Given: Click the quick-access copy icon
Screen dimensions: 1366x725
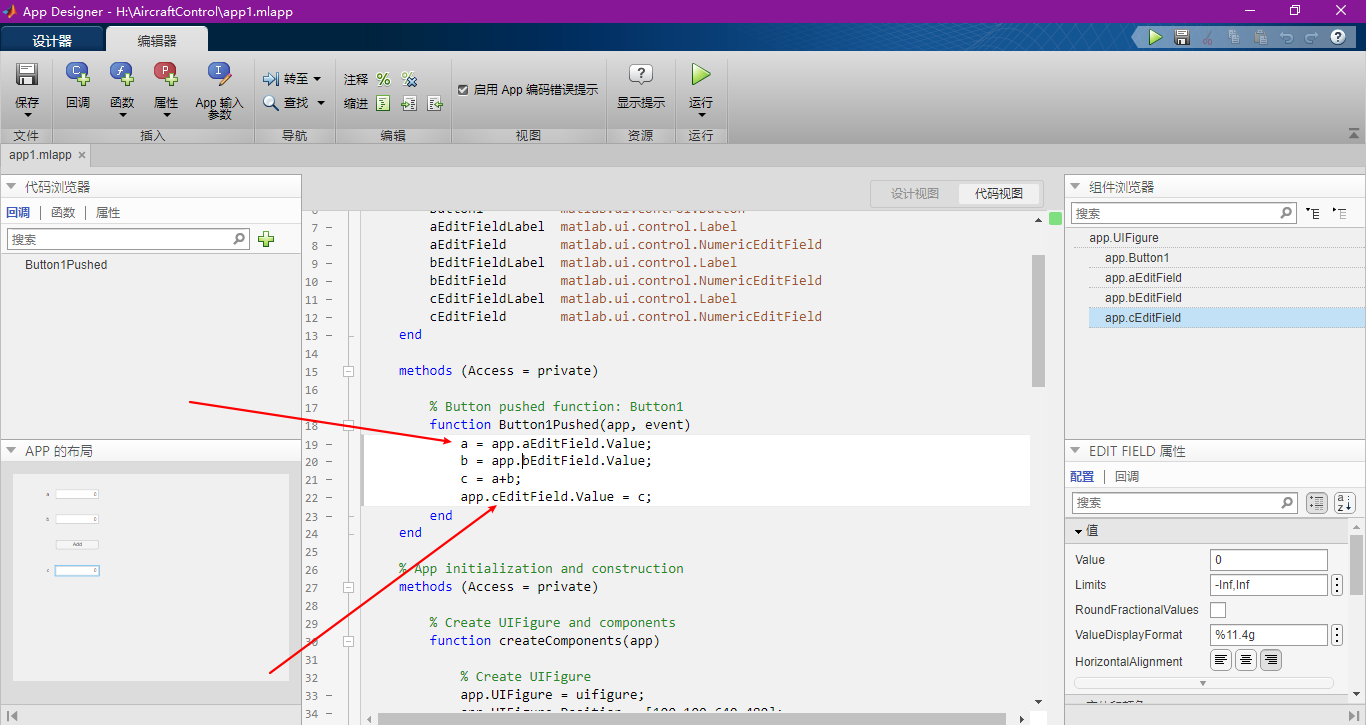Looking at the screenshot, I should 1234,37.
